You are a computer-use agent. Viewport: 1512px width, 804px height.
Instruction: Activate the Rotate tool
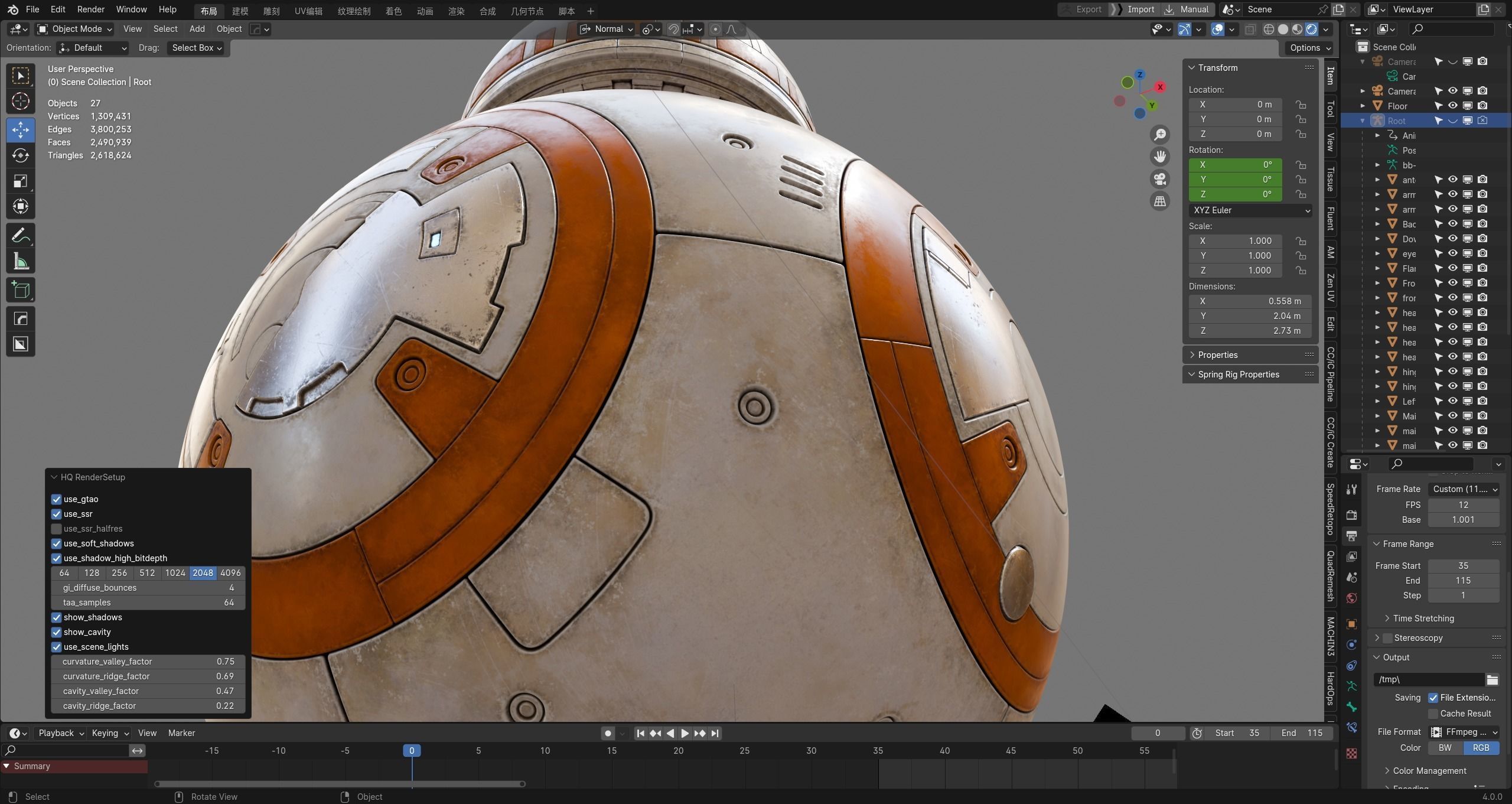tap(21, 155)
